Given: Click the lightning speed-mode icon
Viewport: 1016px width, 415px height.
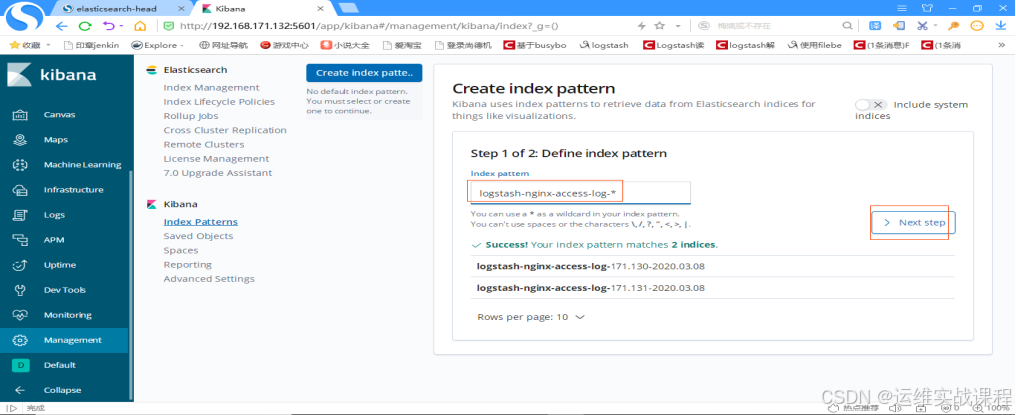Looking at the screenshot, I should click(641, 26).
